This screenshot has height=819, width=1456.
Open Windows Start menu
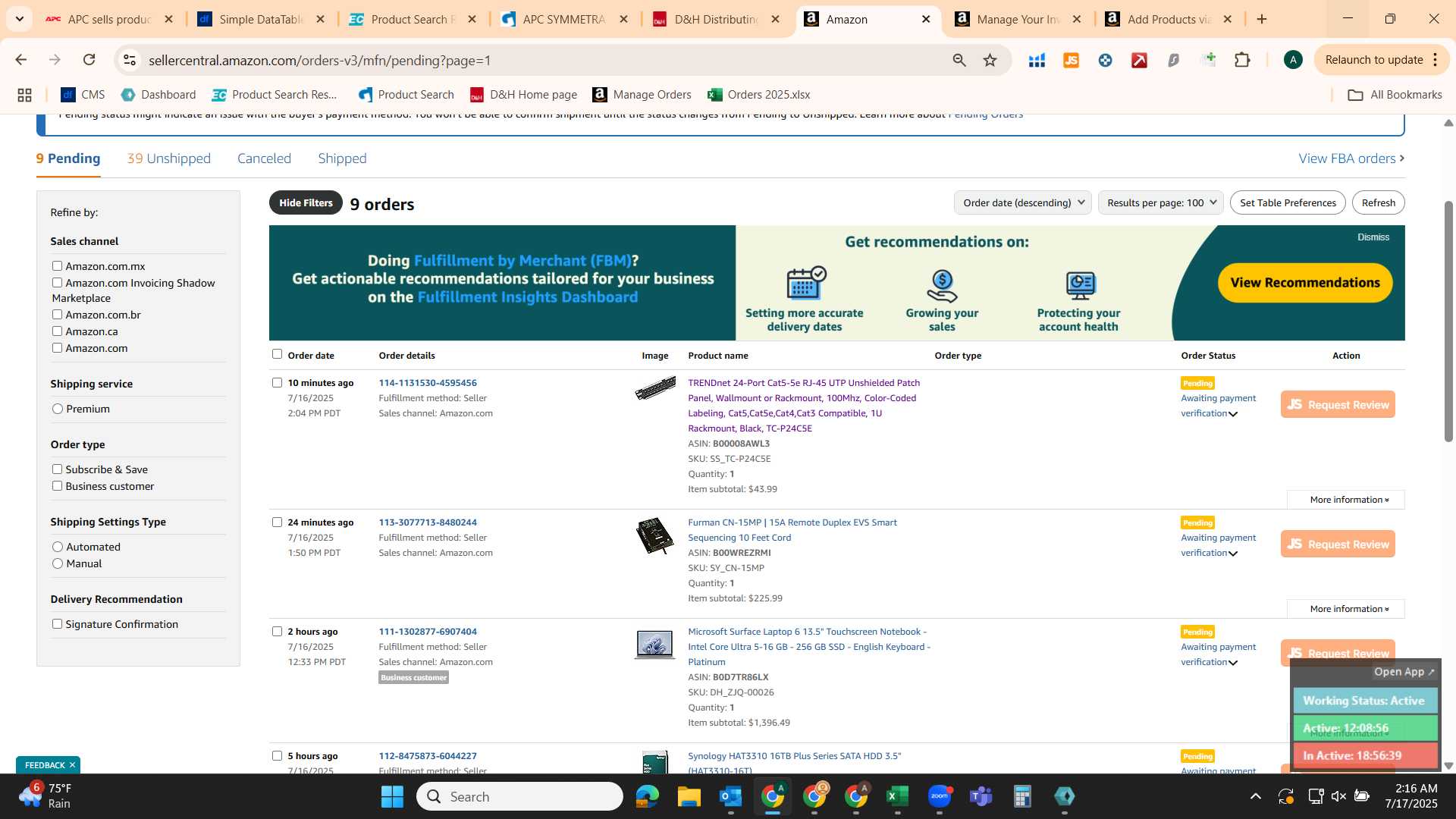392,796
